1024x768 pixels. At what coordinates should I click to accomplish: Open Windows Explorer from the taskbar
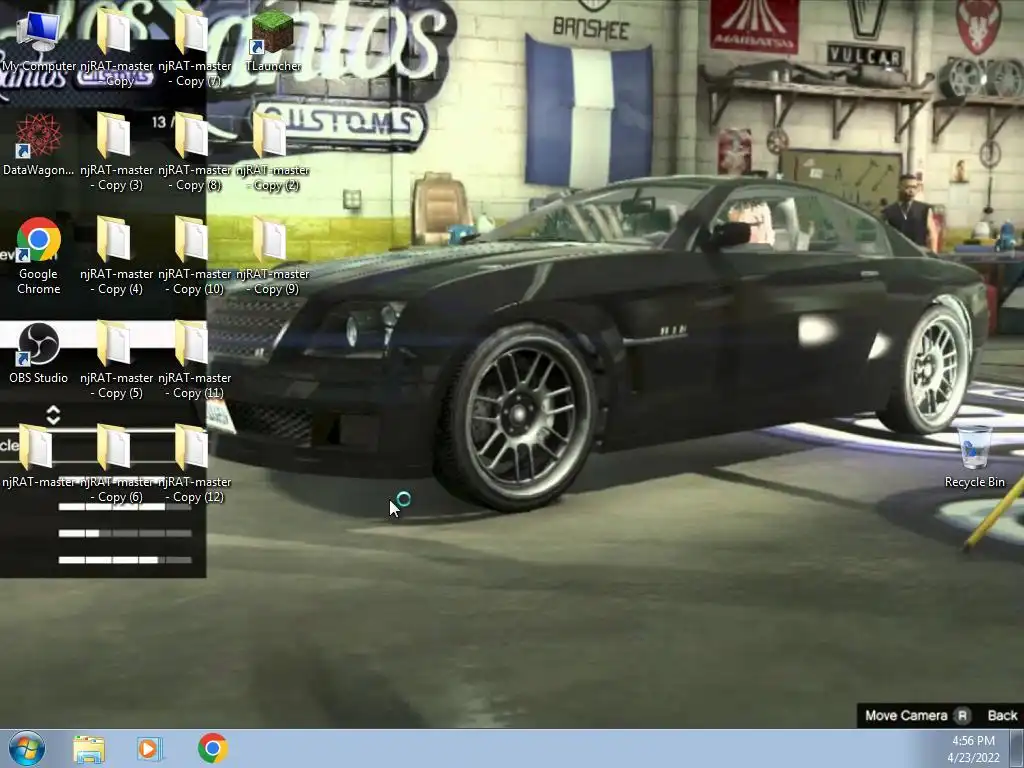point(89,748)
